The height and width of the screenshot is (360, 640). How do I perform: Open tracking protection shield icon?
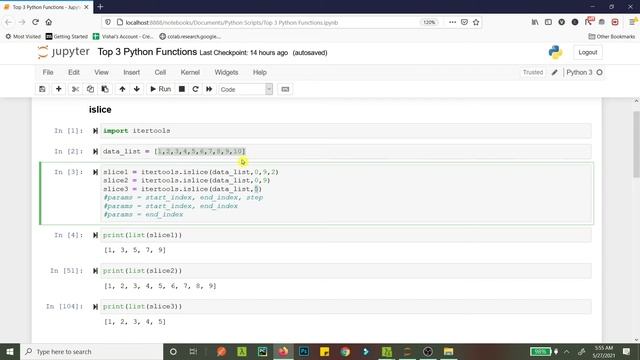pos(108,22)
